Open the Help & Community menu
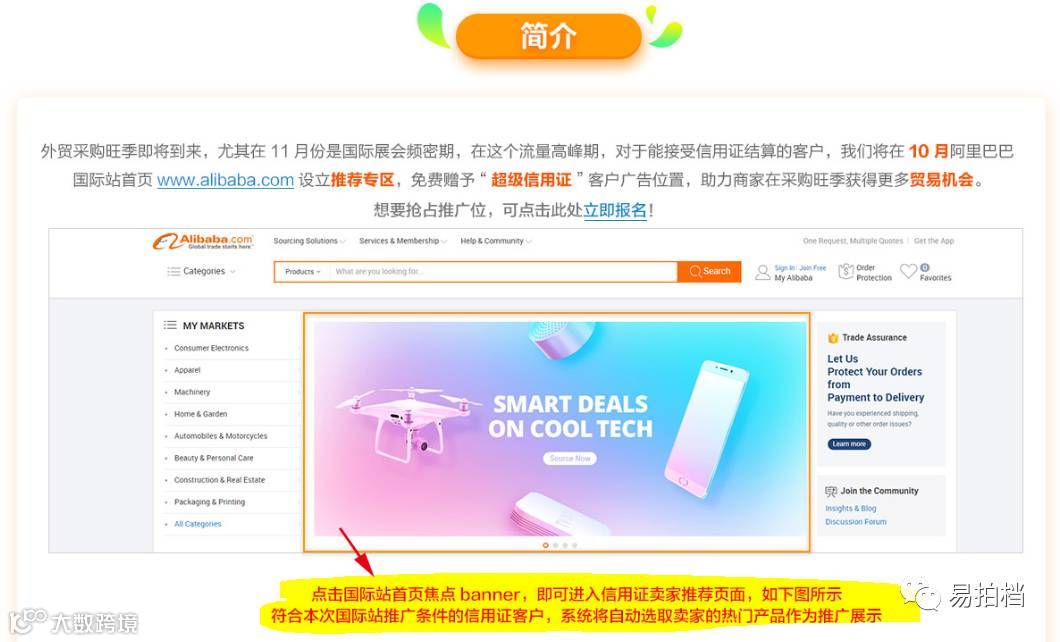This screenshot has height=642, width=1060. pos(496,241)
